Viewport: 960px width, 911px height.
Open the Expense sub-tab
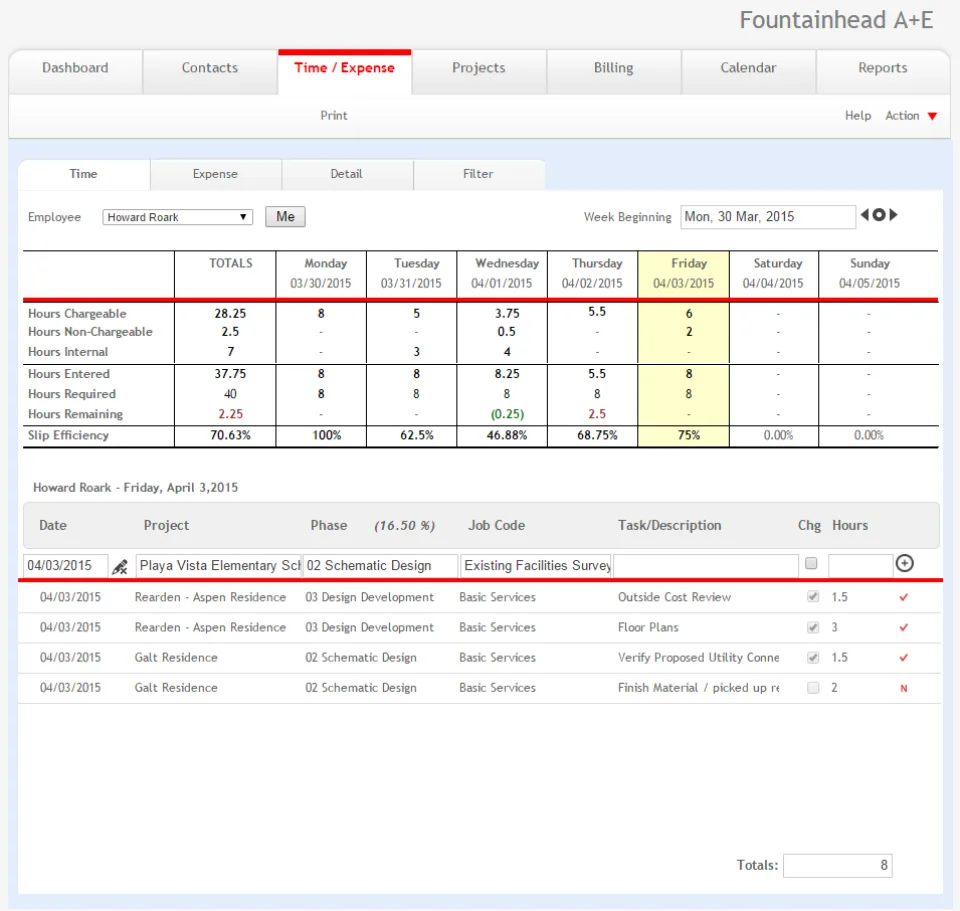(x=216, y=174)
